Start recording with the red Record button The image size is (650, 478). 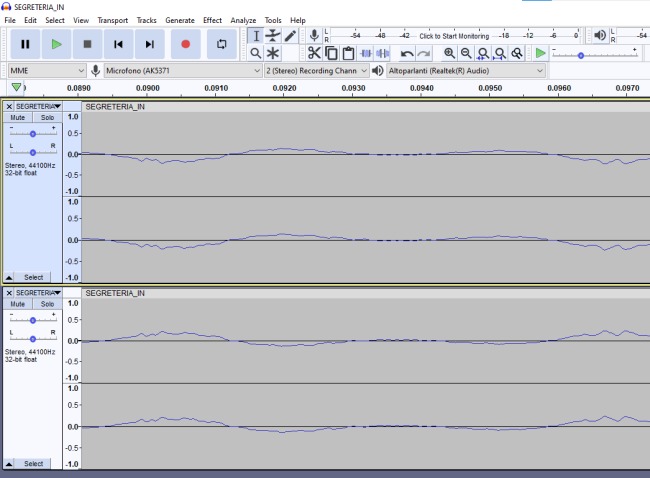coord(186,44)
